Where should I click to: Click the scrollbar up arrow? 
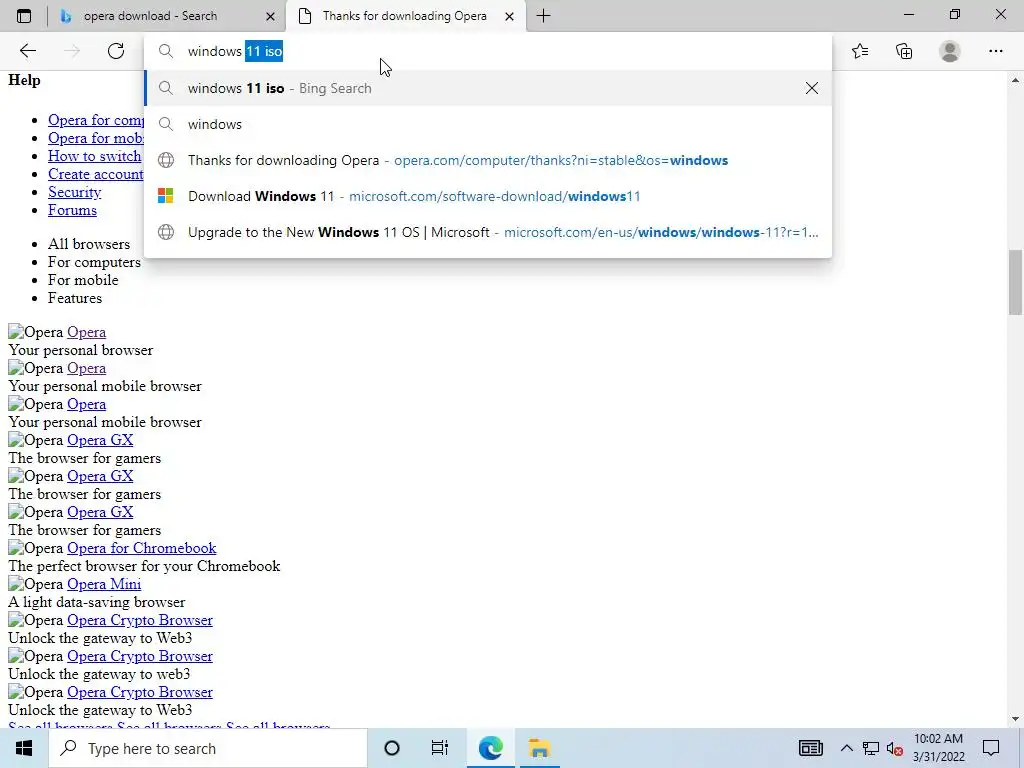(x=1015, y=80)
